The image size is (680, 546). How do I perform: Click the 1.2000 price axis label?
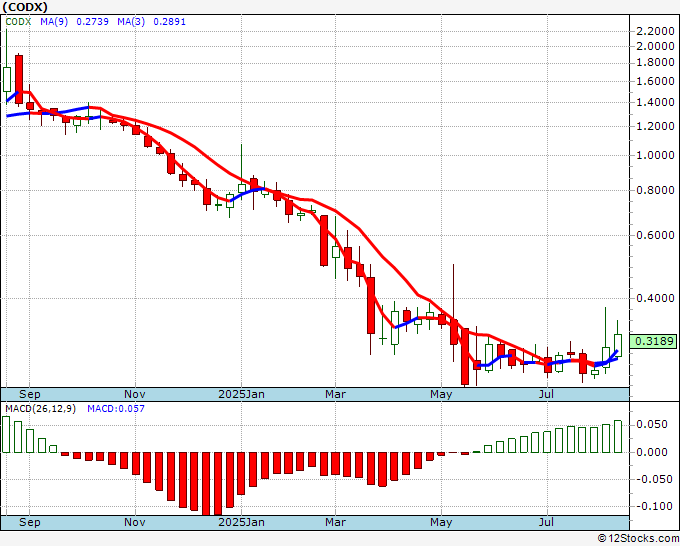[x=655, y=126]
